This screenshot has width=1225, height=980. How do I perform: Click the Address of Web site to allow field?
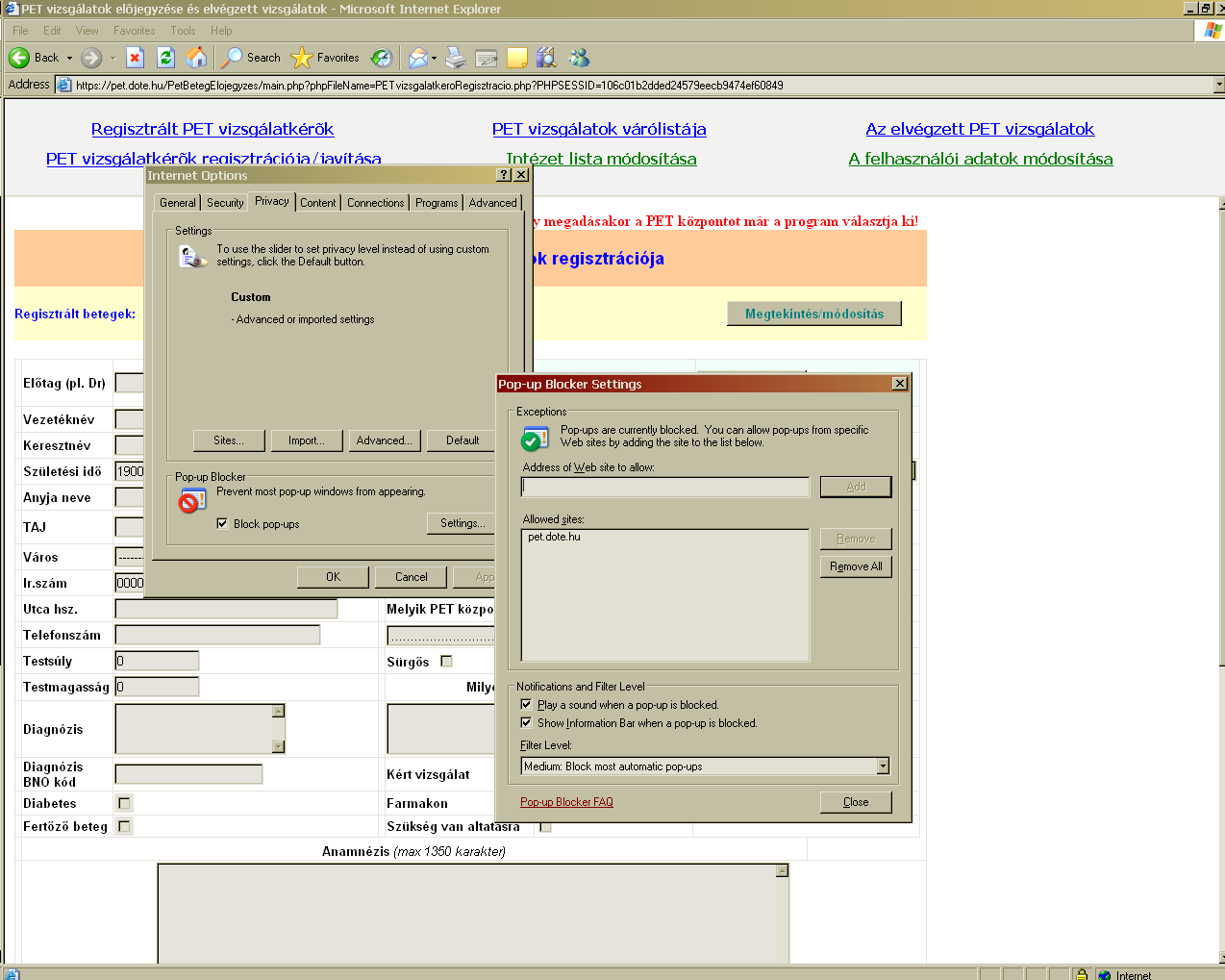(x=665, y=487)
